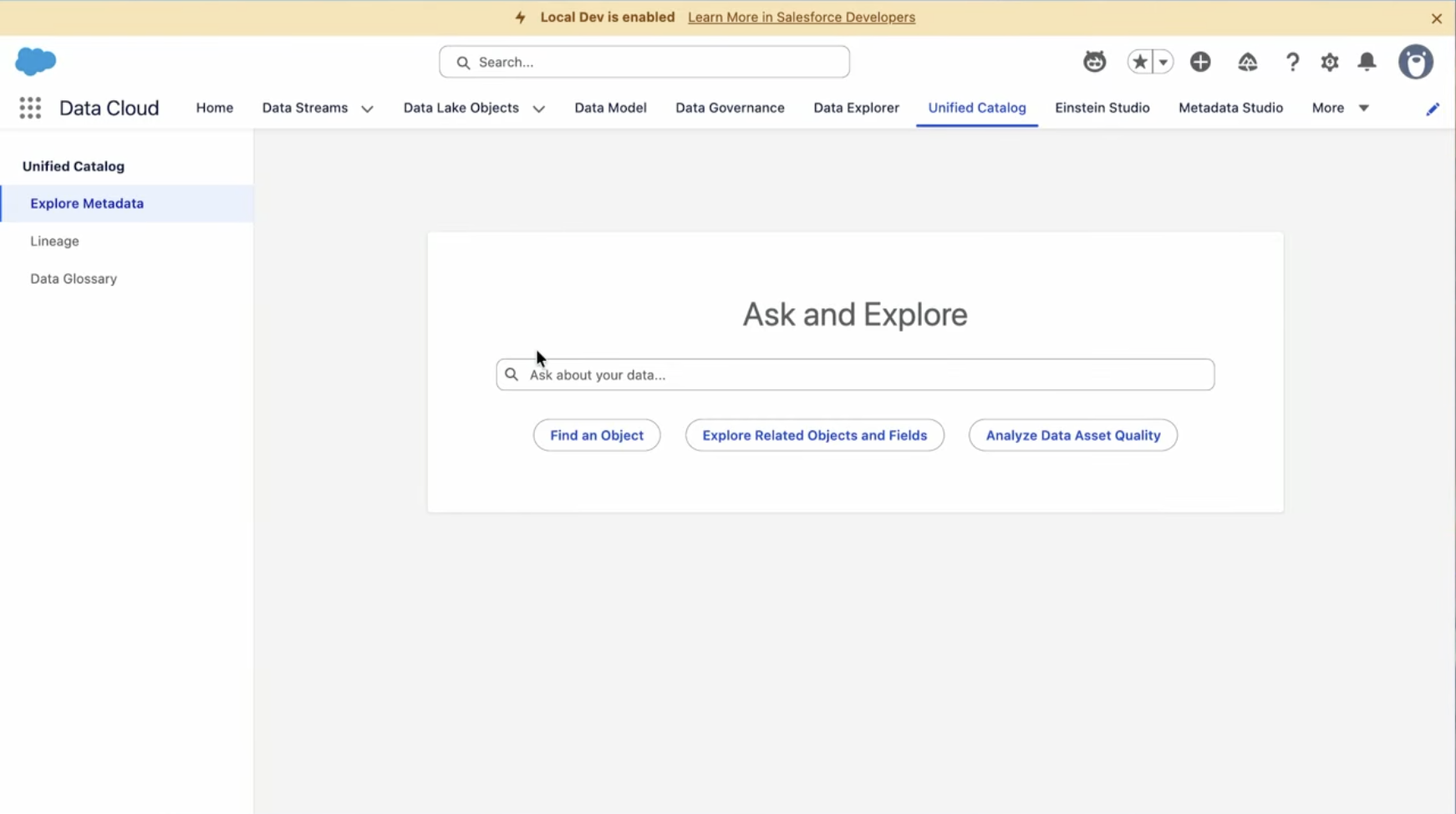
Task: Switch to the Data Explorer tab
Action: tap(856, 108)
